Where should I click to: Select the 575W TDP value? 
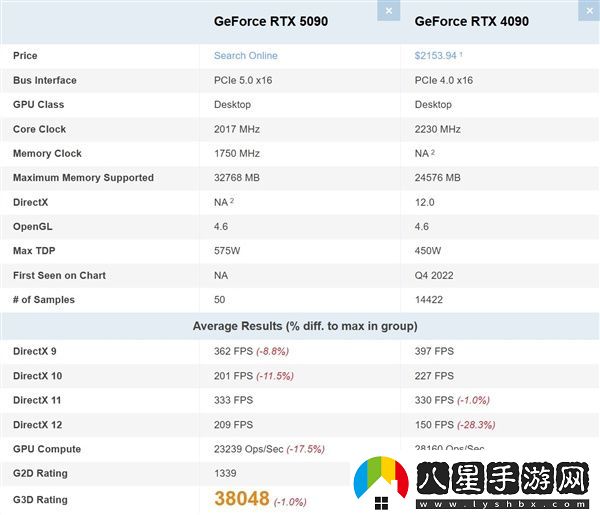tap(227, 251)
